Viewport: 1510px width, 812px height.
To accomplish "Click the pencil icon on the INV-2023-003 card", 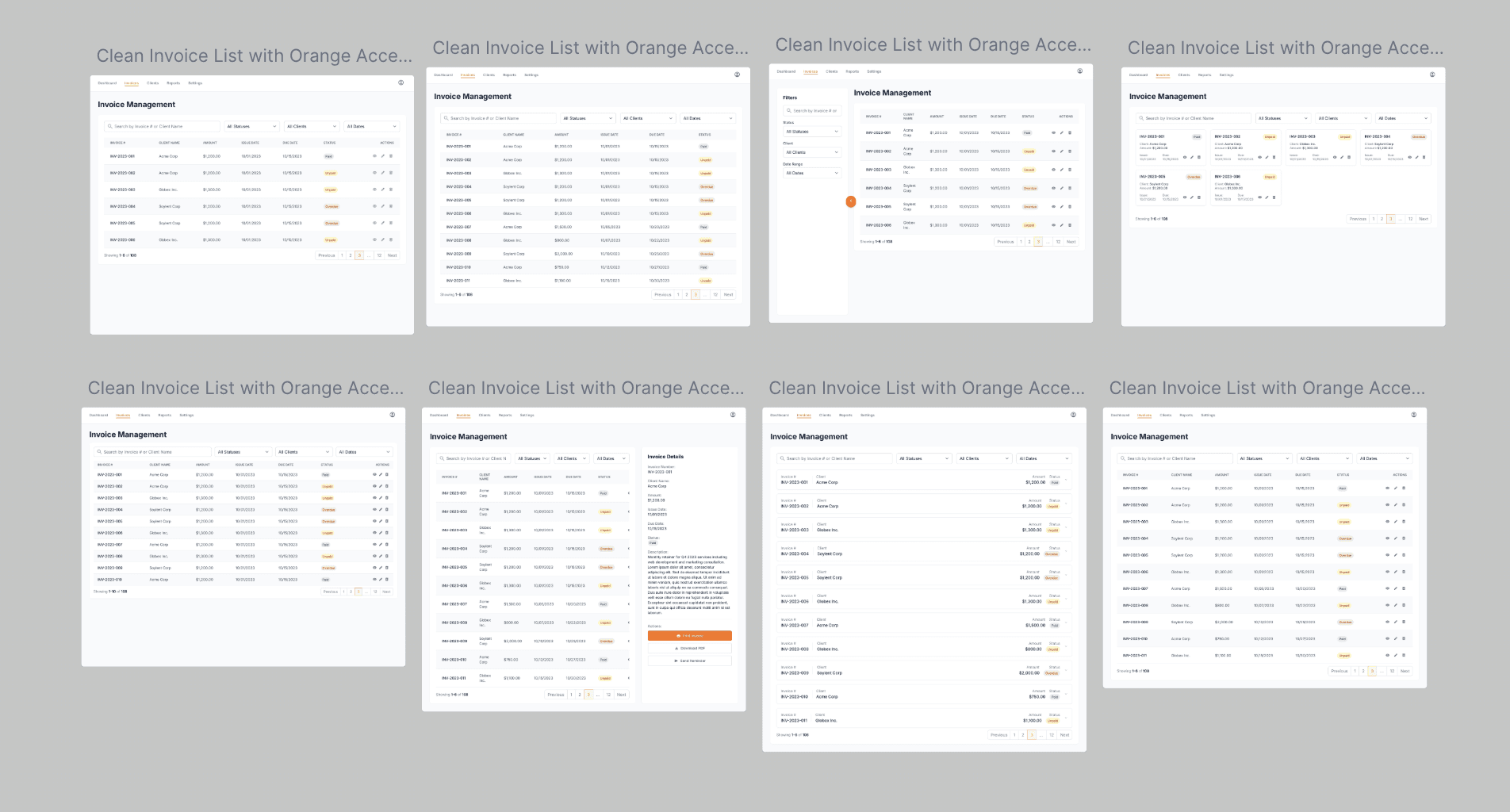I will click(1343, 157).
